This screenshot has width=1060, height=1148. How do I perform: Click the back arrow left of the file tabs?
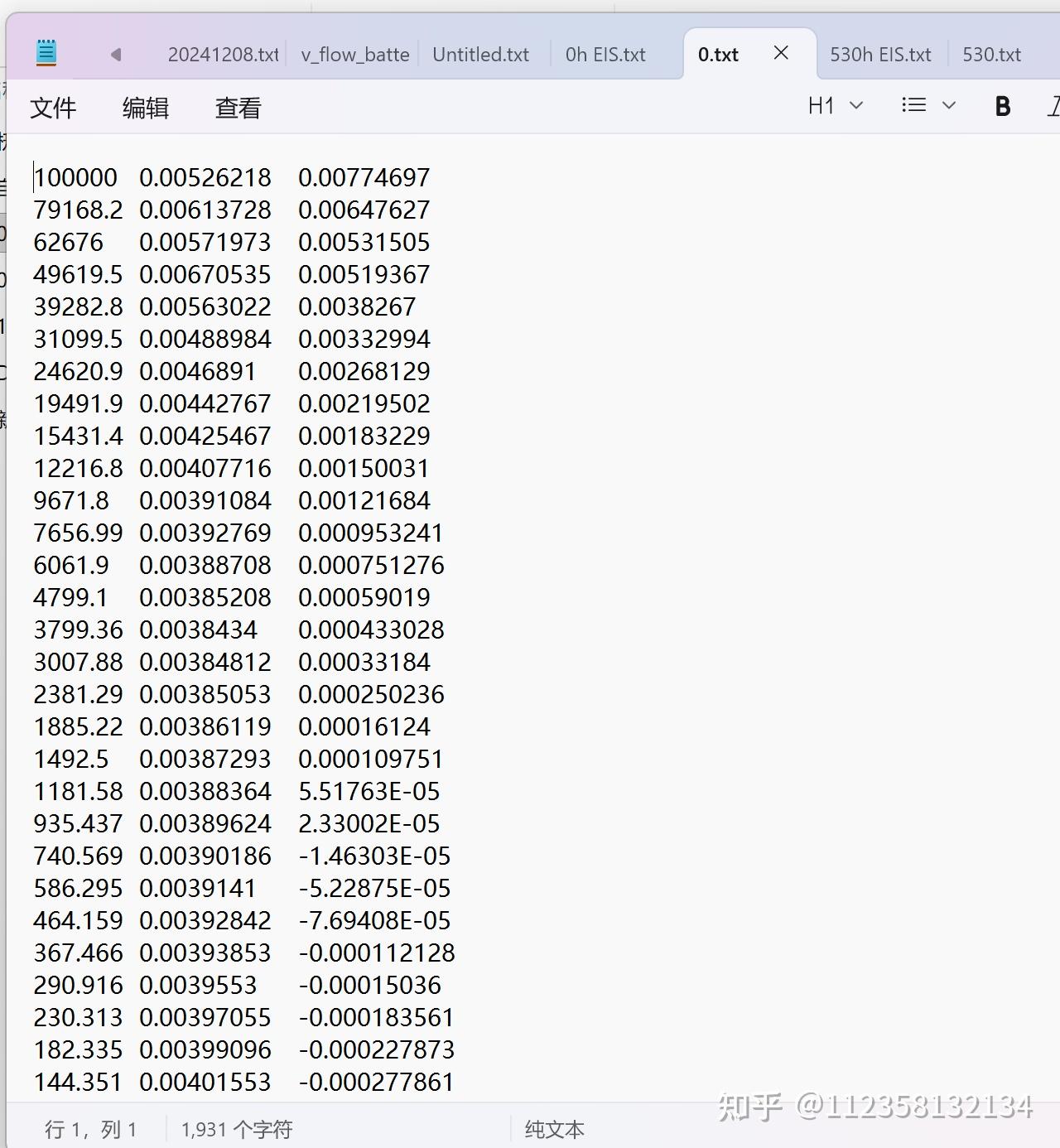[x=116, y=54]
